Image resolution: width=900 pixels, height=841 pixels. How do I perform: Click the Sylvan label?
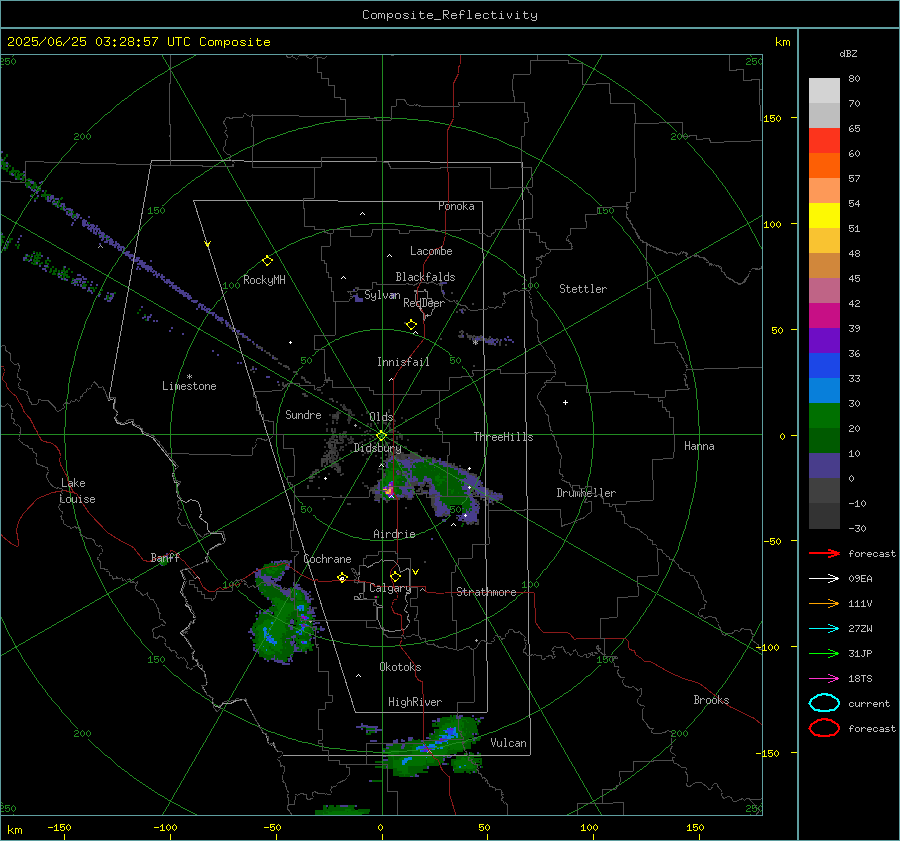(382, 295)
